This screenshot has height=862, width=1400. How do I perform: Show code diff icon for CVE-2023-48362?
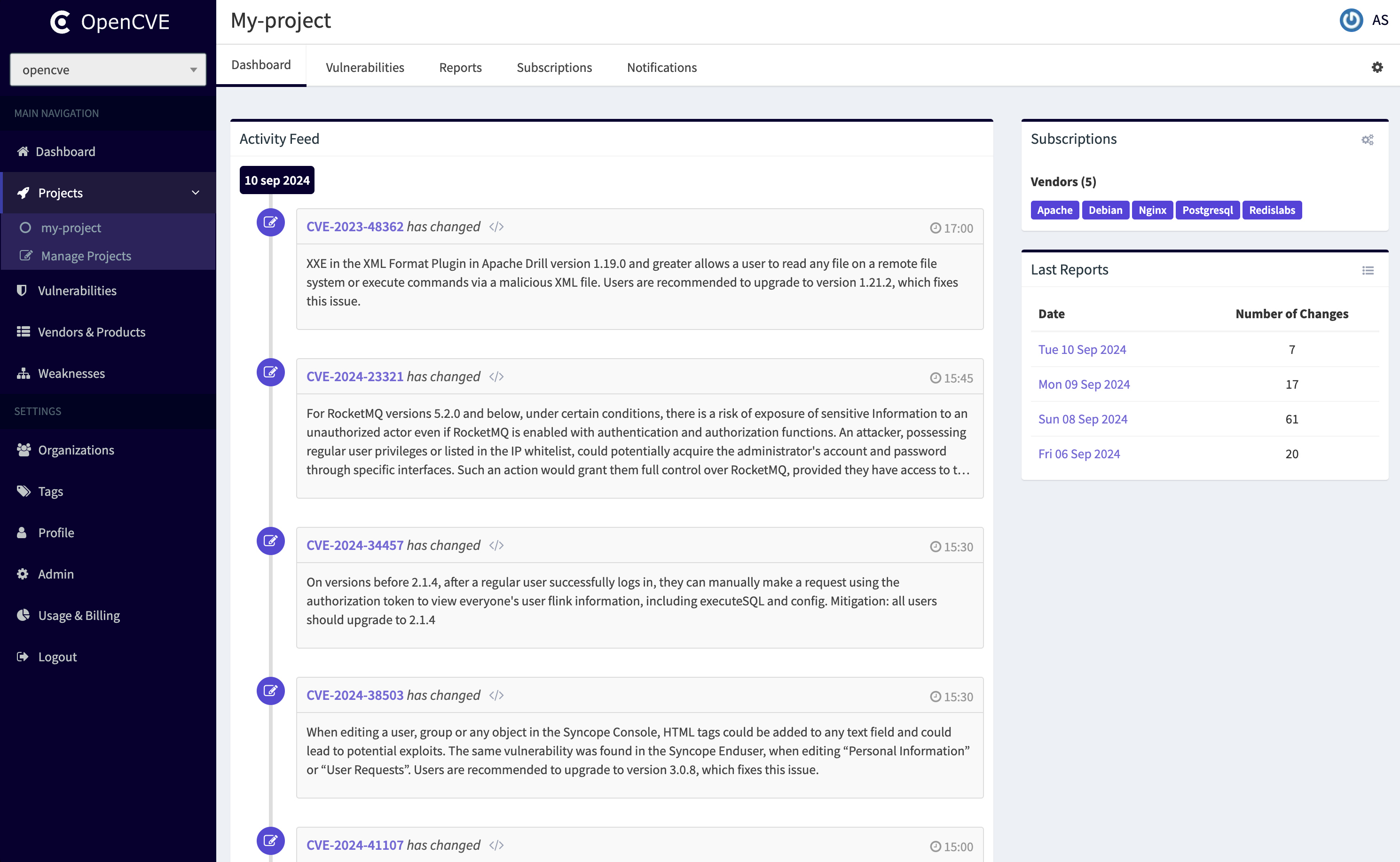click(496, 227)
